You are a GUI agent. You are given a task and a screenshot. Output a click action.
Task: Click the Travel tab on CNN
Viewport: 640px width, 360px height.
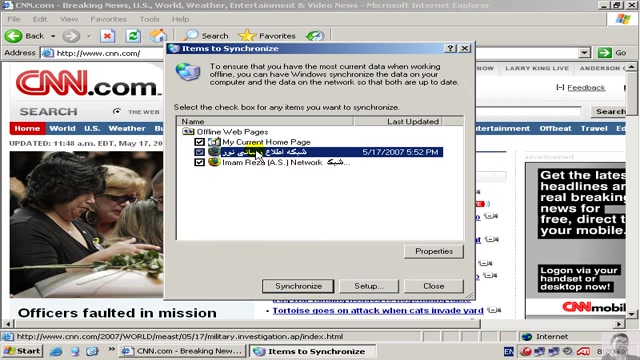pyautogui.click(x=594, y=128)
